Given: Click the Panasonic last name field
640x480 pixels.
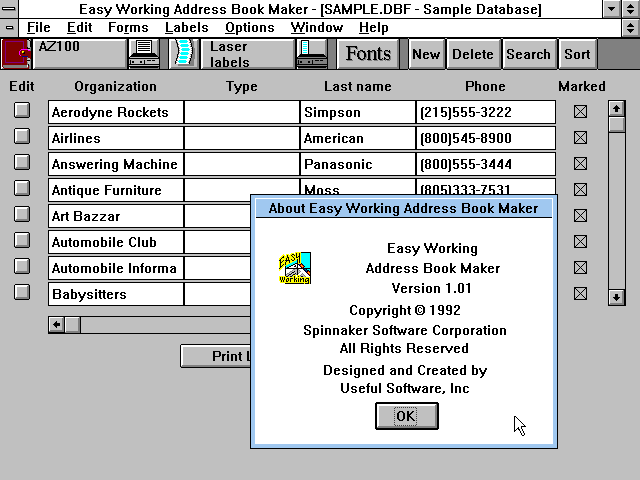Looking at the screenshot, I should 358,164.
